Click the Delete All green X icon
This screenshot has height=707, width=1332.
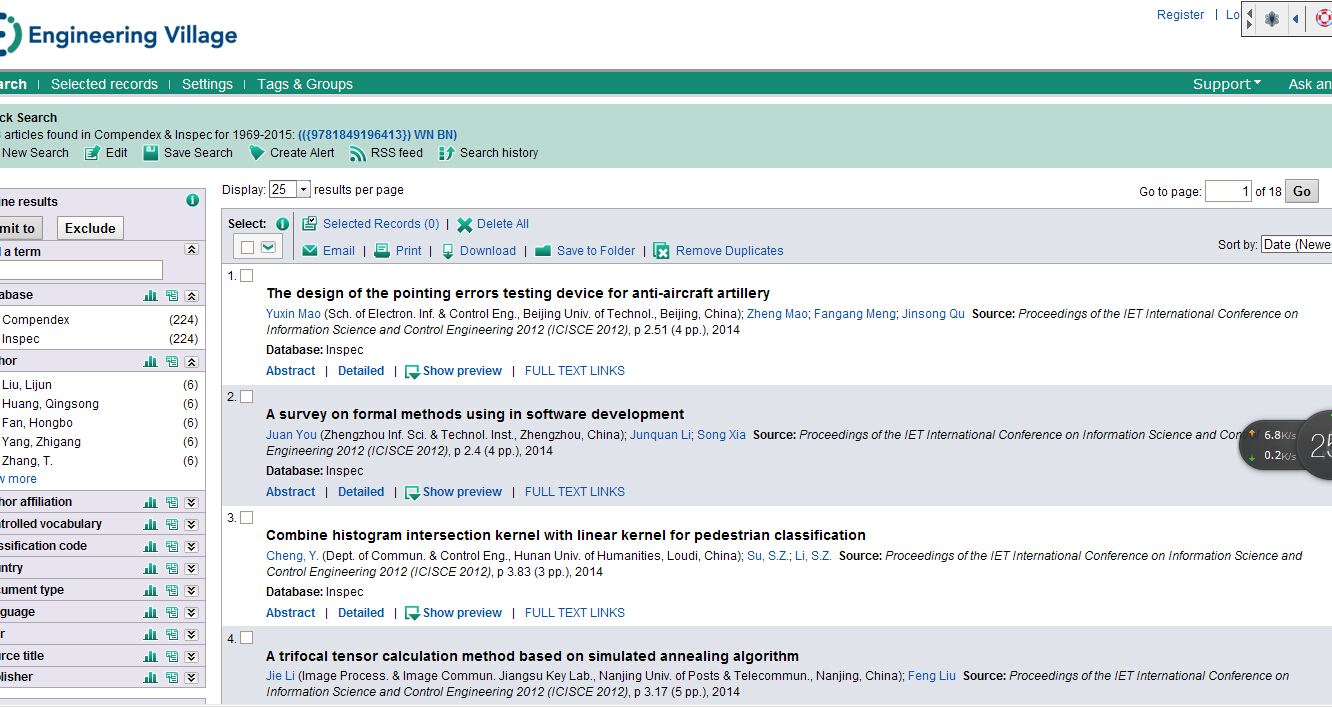coord(465,225)
